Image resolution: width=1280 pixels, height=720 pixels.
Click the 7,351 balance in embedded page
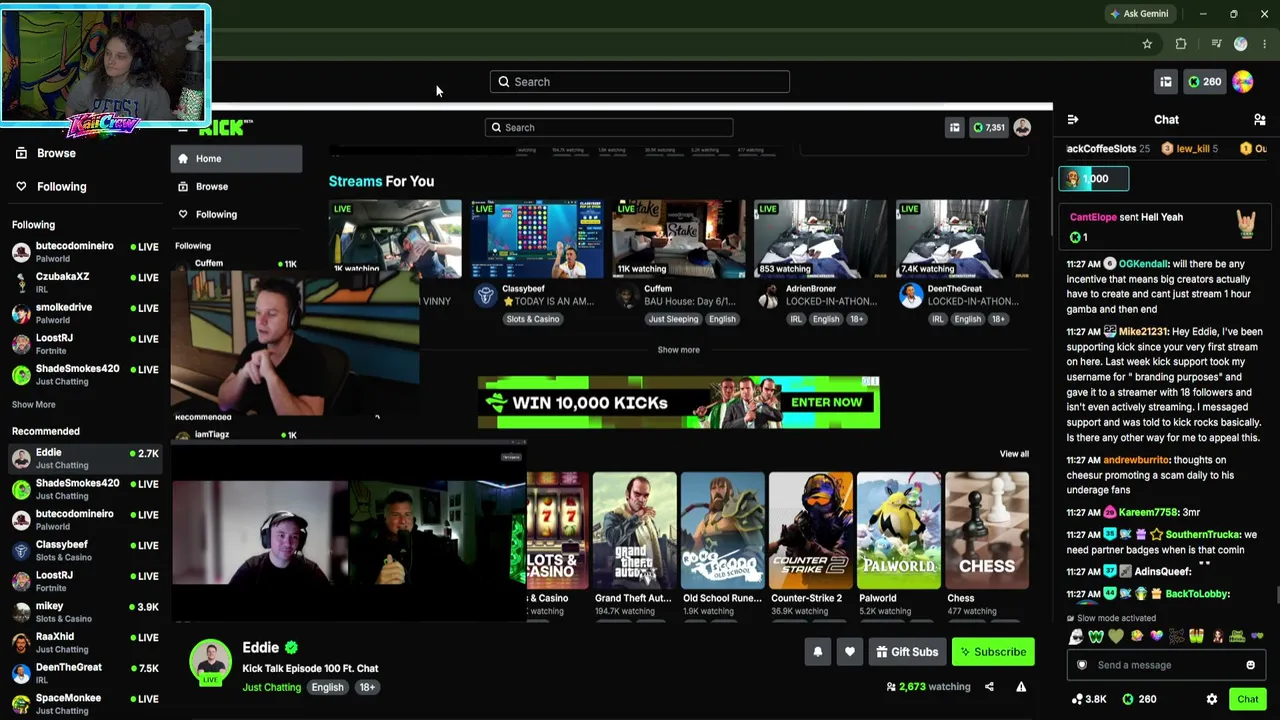click(989, 128)
